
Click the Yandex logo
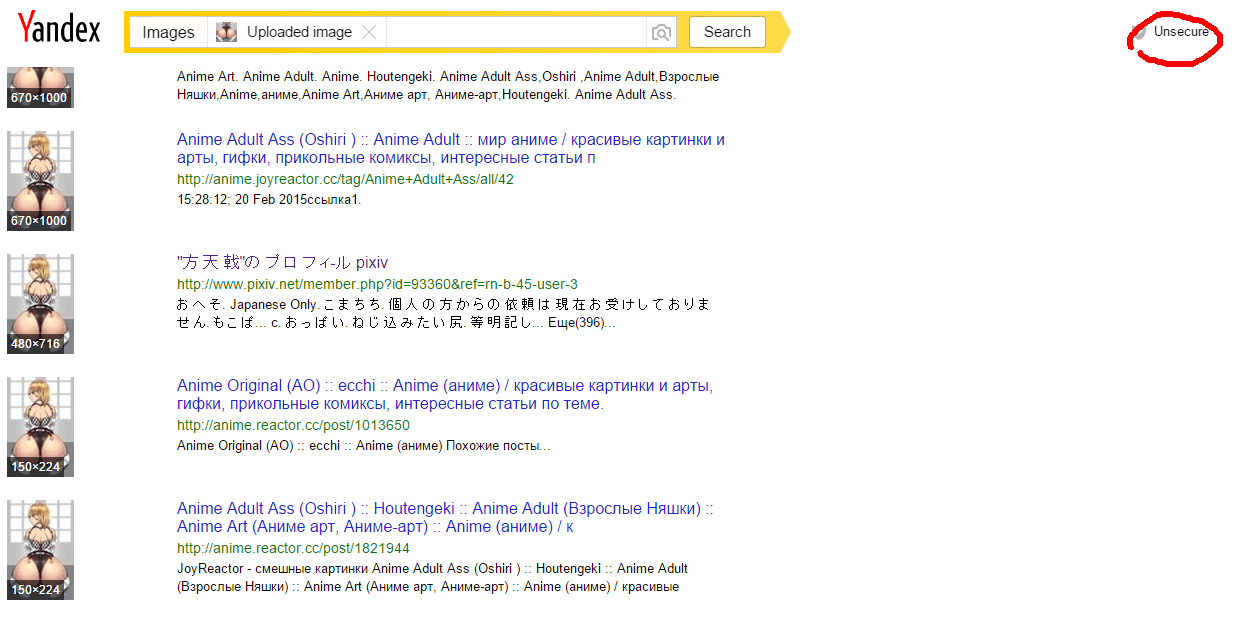[x=59, y=28]
